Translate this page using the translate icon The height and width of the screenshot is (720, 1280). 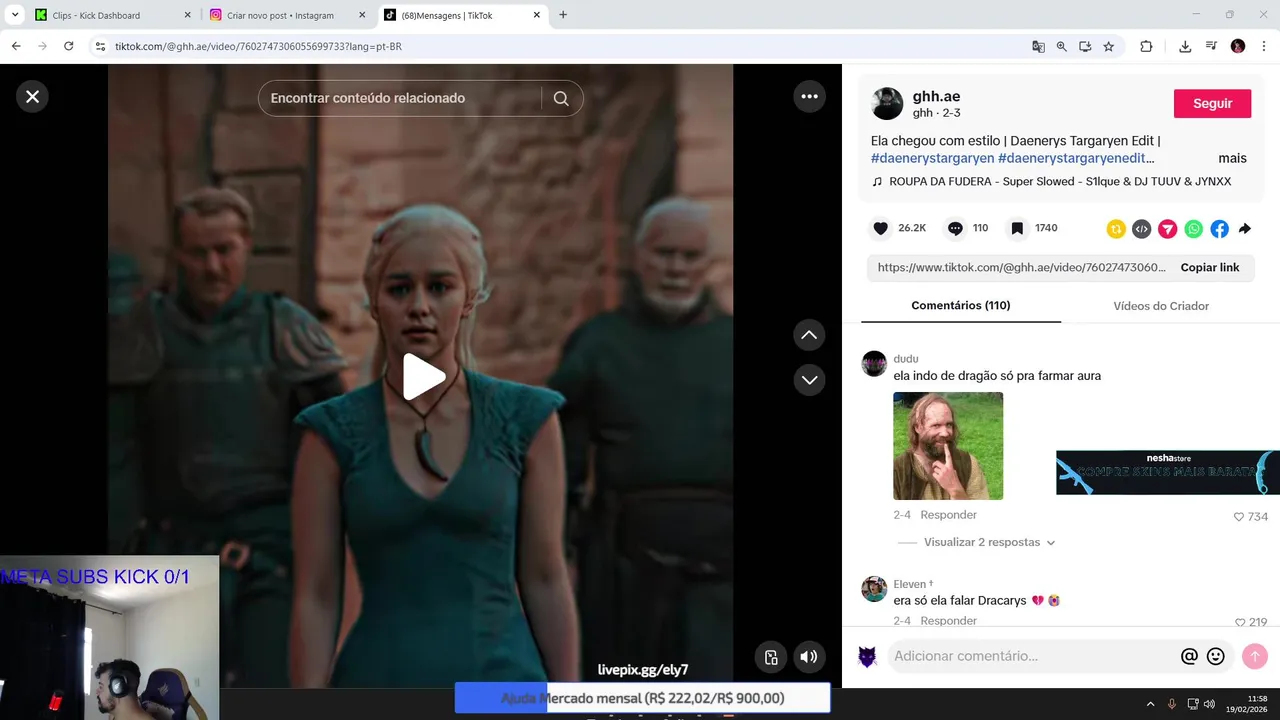(x=1038, y=46)
